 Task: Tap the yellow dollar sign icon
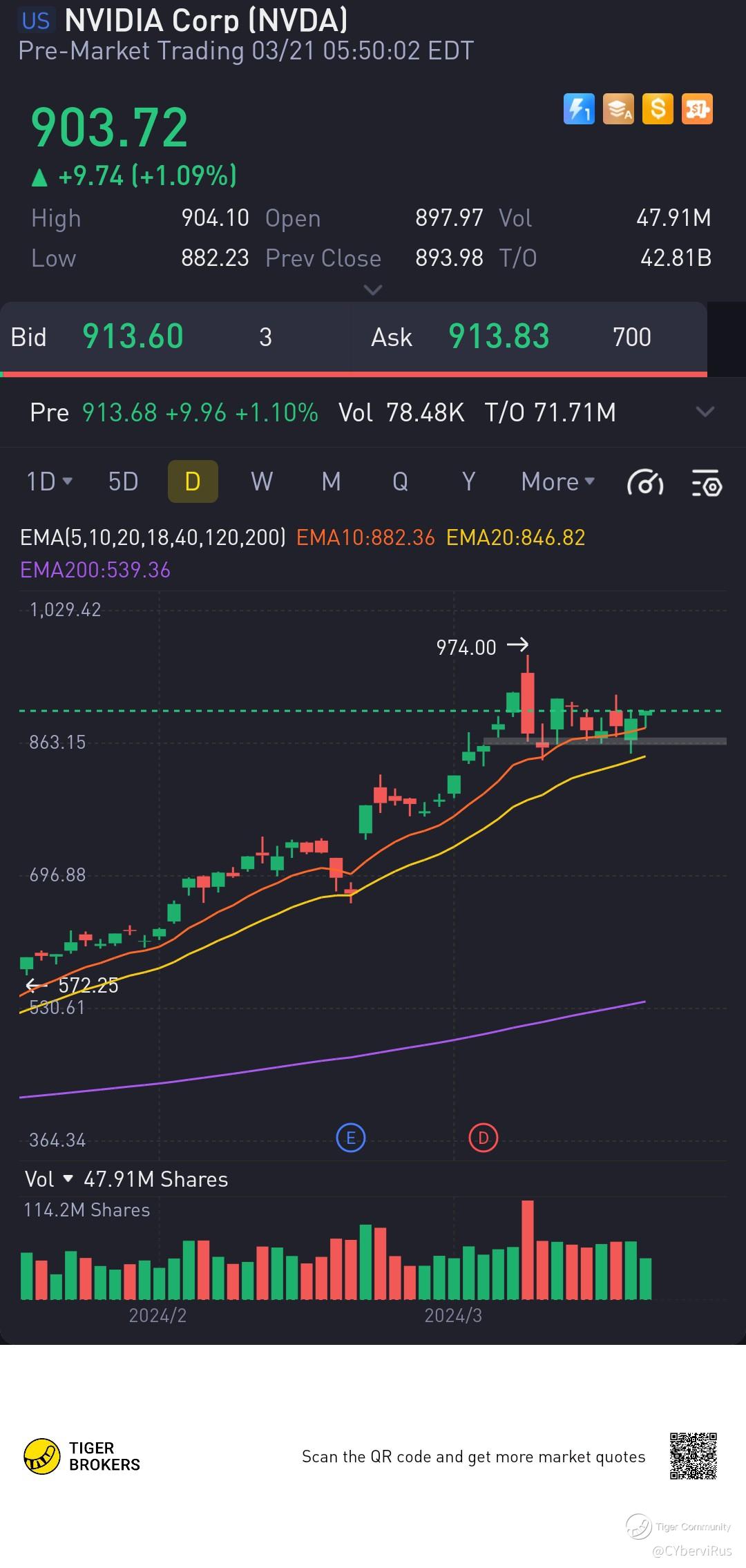[658, 109]
